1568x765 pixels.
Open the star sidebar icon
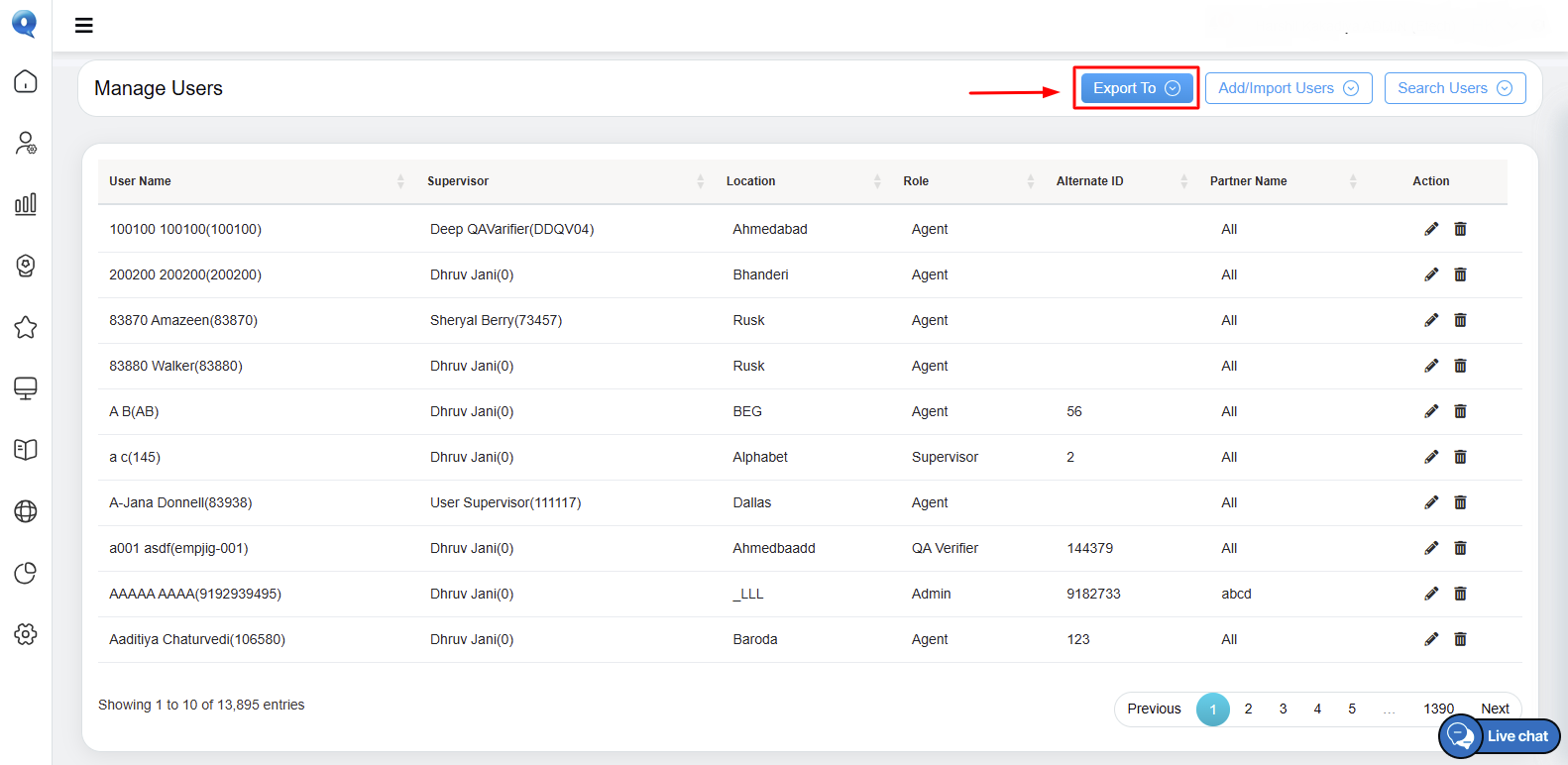(26, 327)
